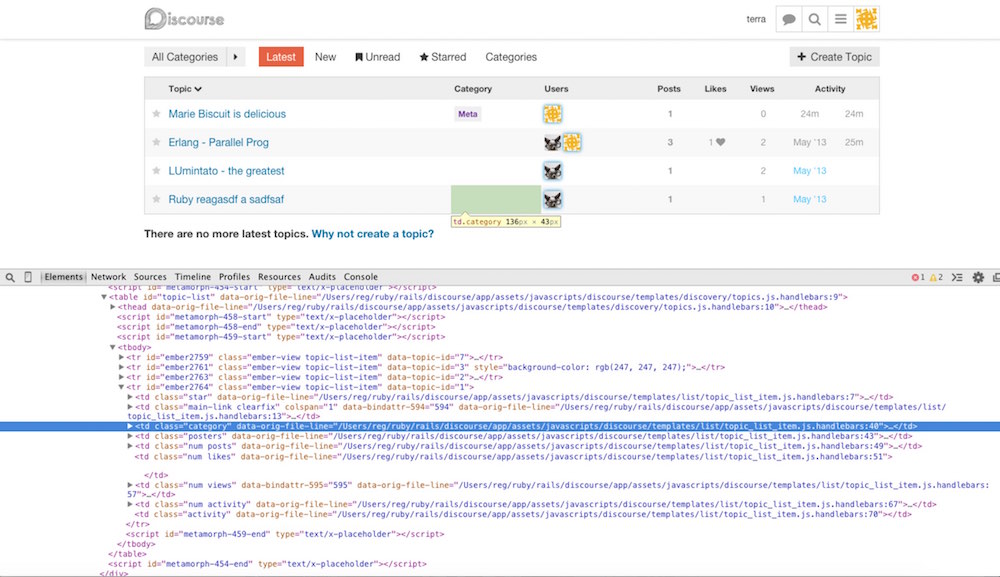
Task: Click the DevTools inspect element magnifier icon
Action: tap(10, 277)
